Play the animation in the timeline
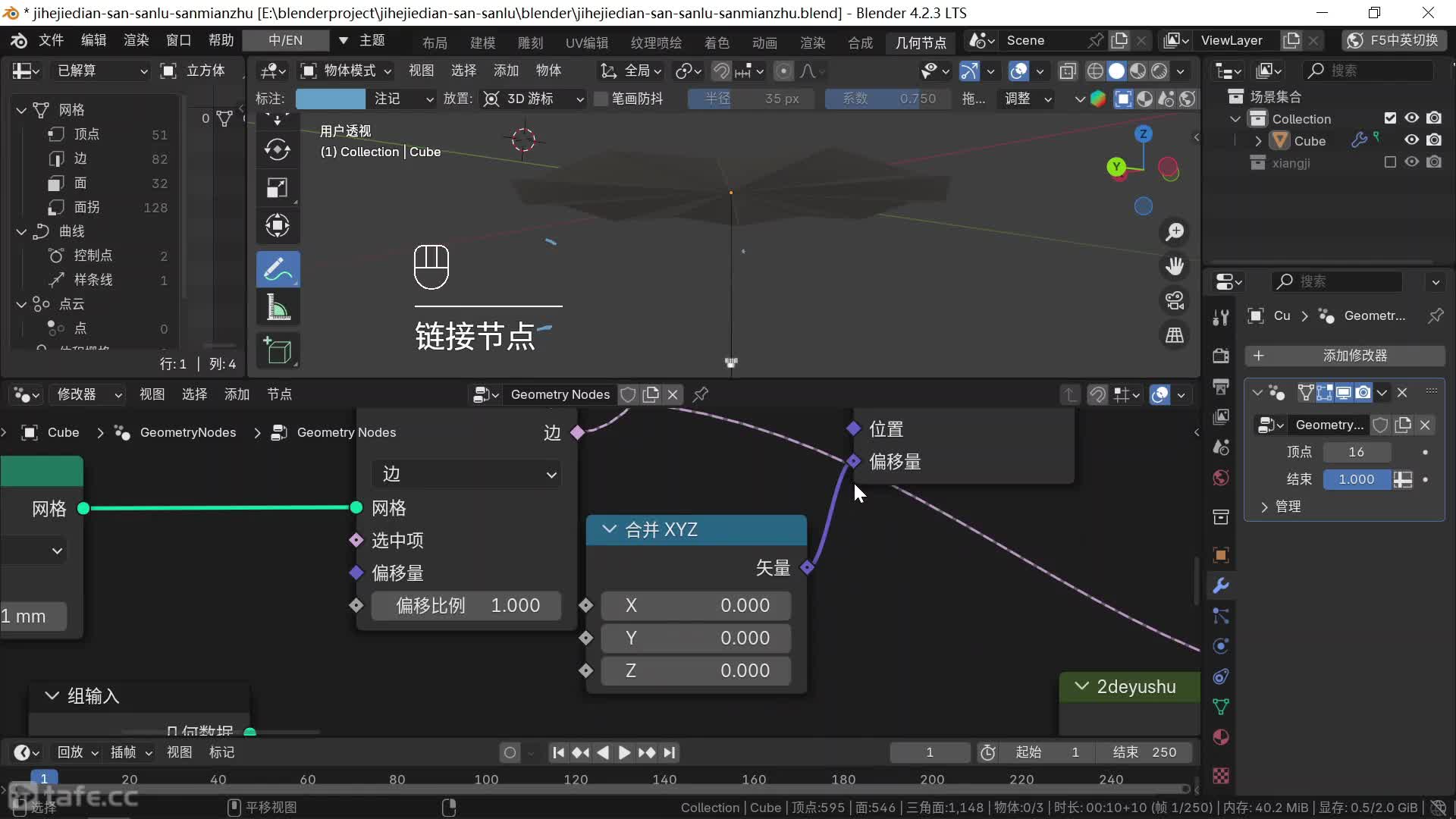This screenshot has width=1456, height=819. coord(624,752)
